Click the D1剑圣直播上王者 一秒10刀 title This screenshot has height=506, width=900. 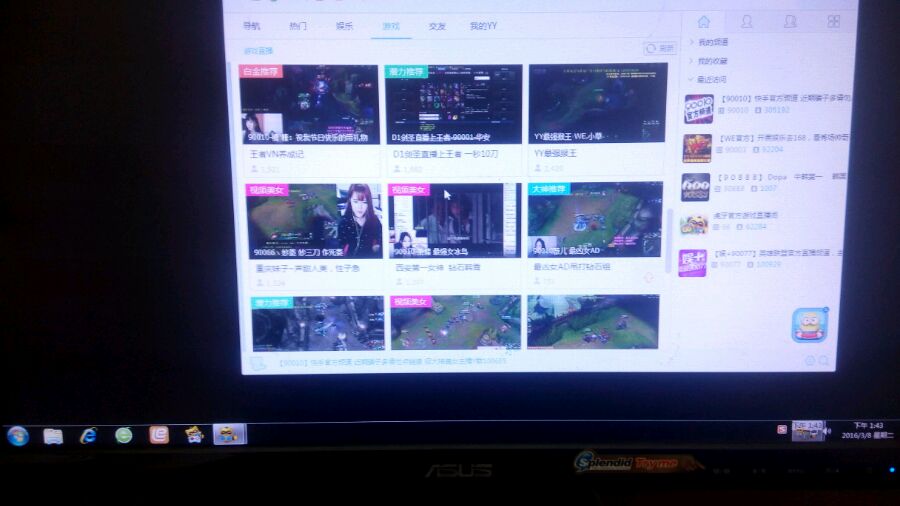(445, 154)
